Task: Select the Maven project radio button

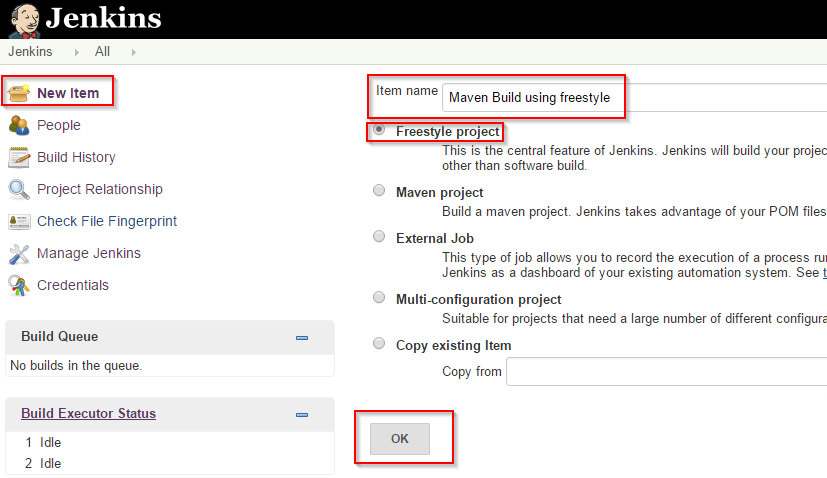Action: coord(379,190)
